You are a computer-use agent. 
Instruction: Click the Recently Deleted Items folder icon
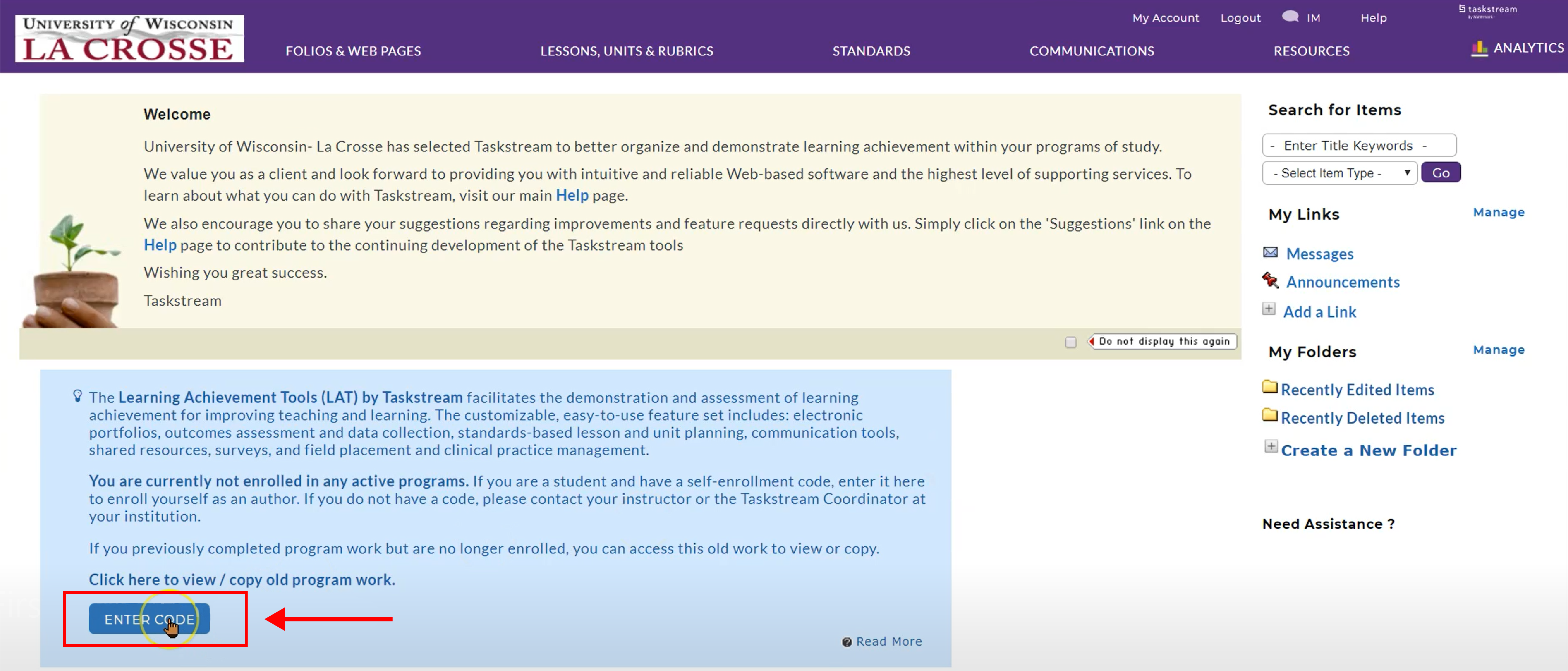coord(1270,415)
